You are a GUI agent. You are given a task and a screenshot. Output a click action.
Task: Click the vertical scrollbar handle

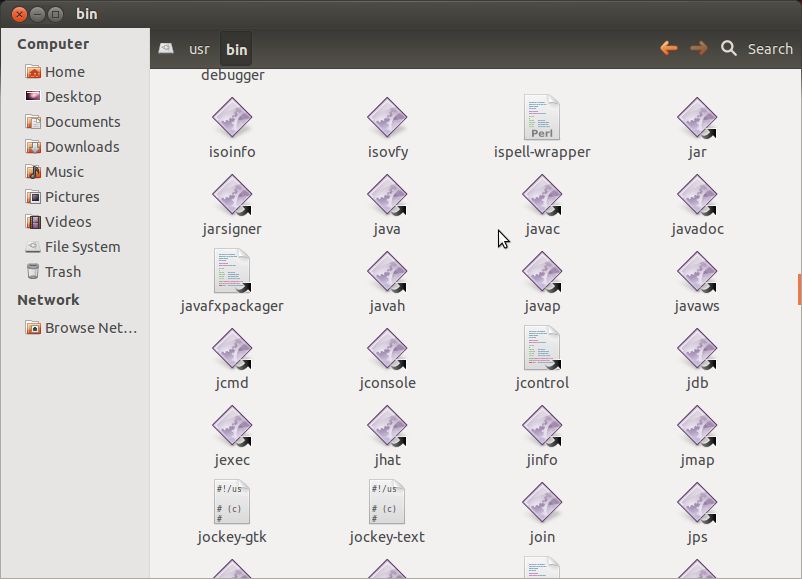[799, 290]
